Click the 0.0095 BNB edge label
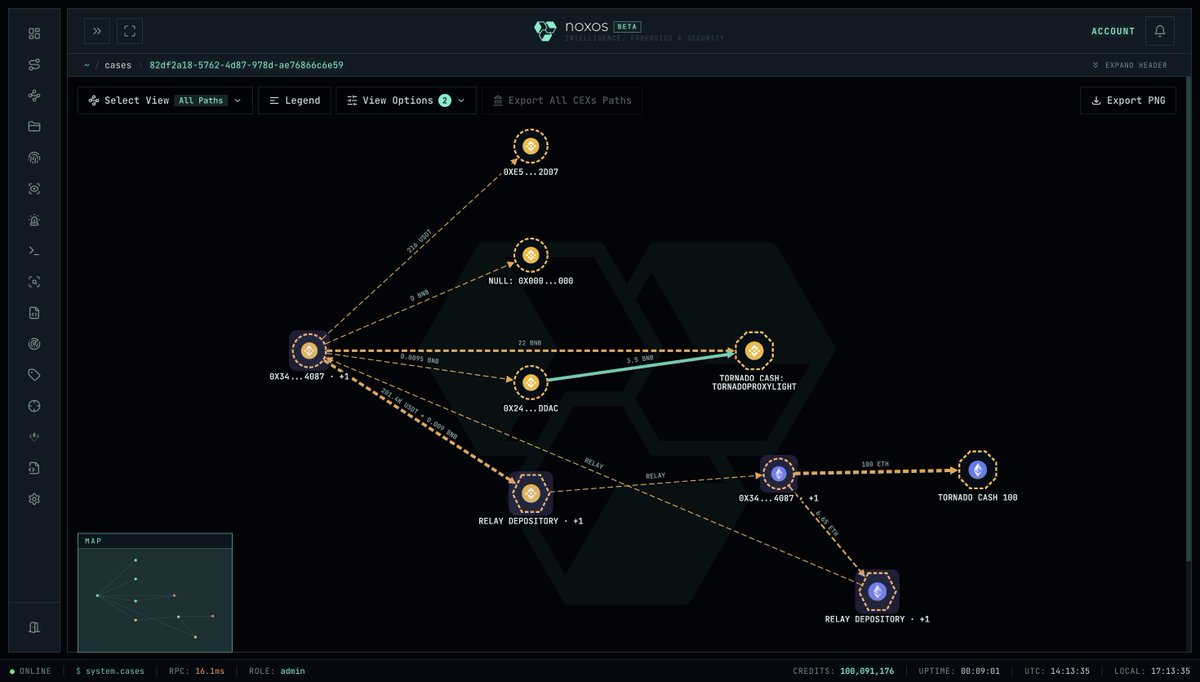This screenshot has height=682, width=1200. (420, 357)
